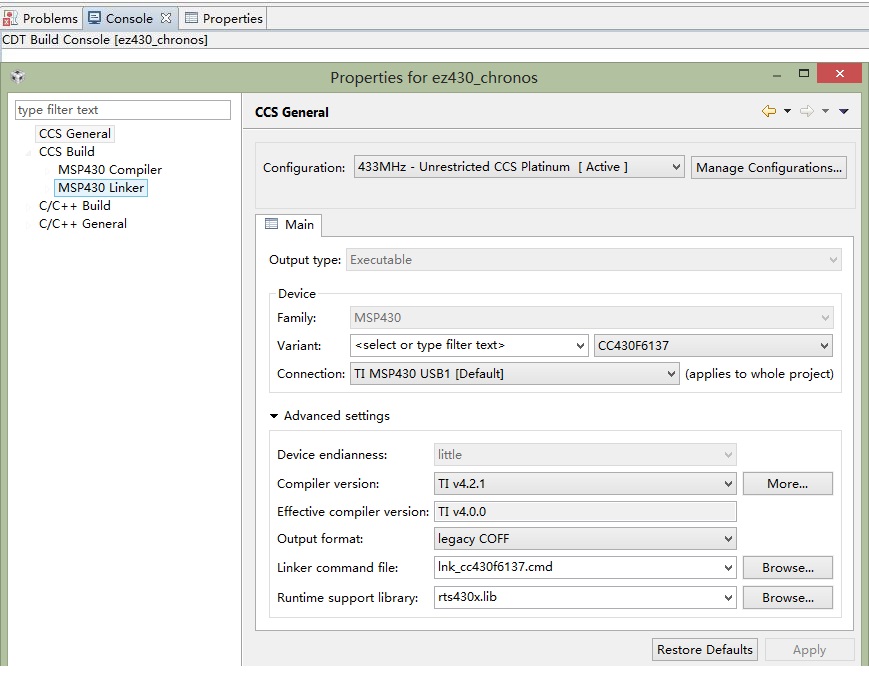Click the forward navigation arrow icon
This screenshot has width=869, height=679.
coord(806,112)
